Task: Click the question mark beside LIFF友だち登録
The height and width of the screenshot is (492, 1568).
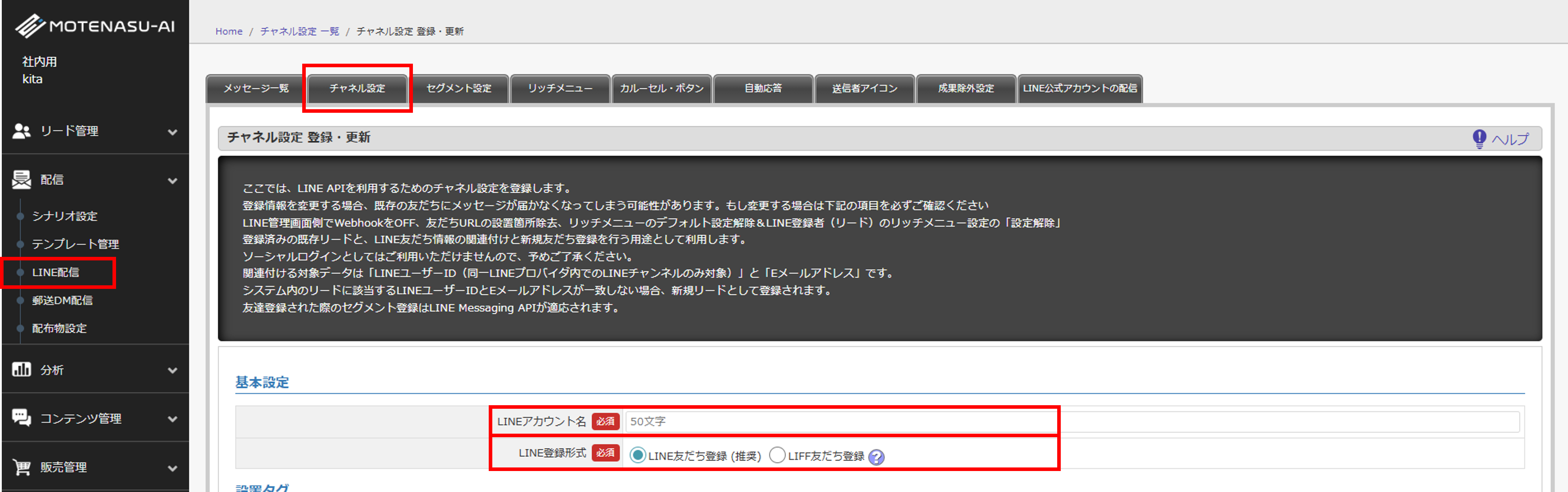Action: [876, 457]
